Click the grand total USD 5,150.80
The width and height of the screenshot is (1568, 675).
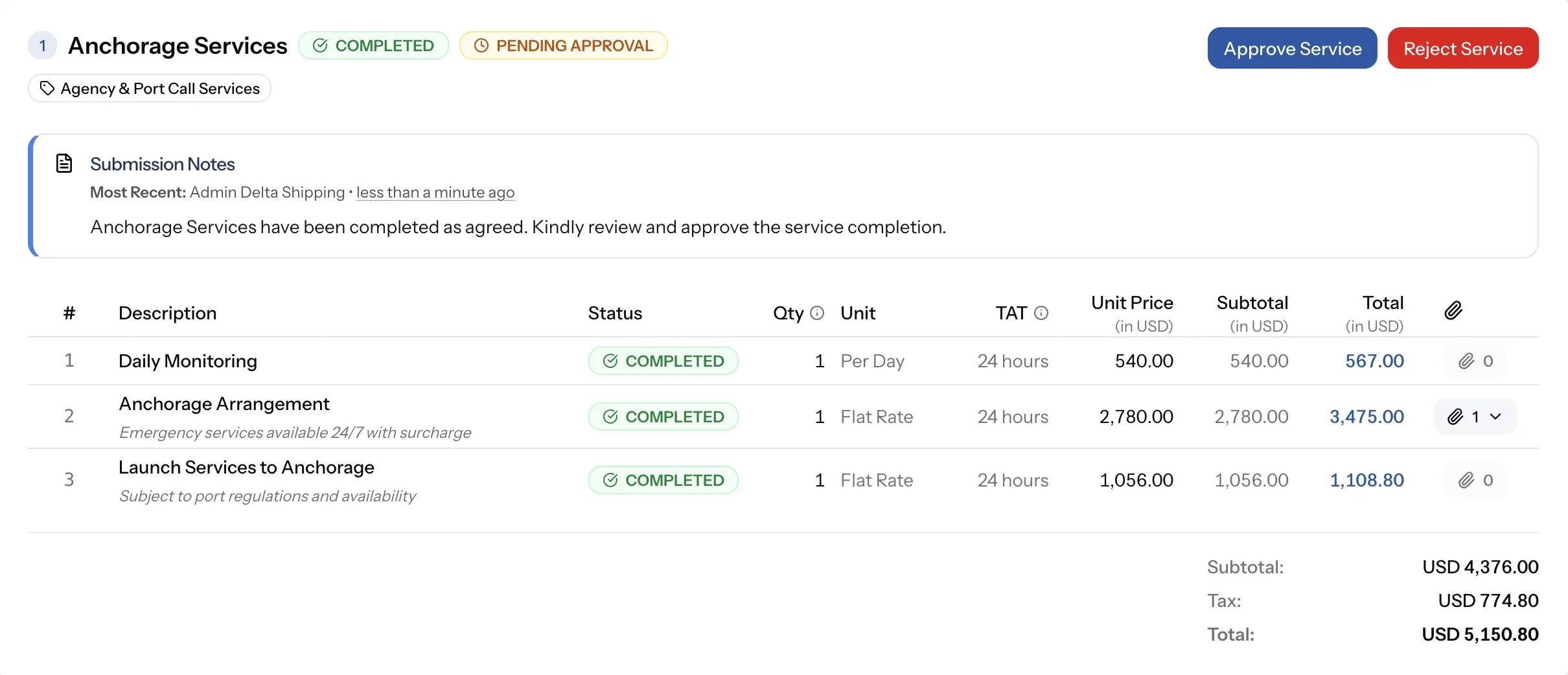point(1480,634)
